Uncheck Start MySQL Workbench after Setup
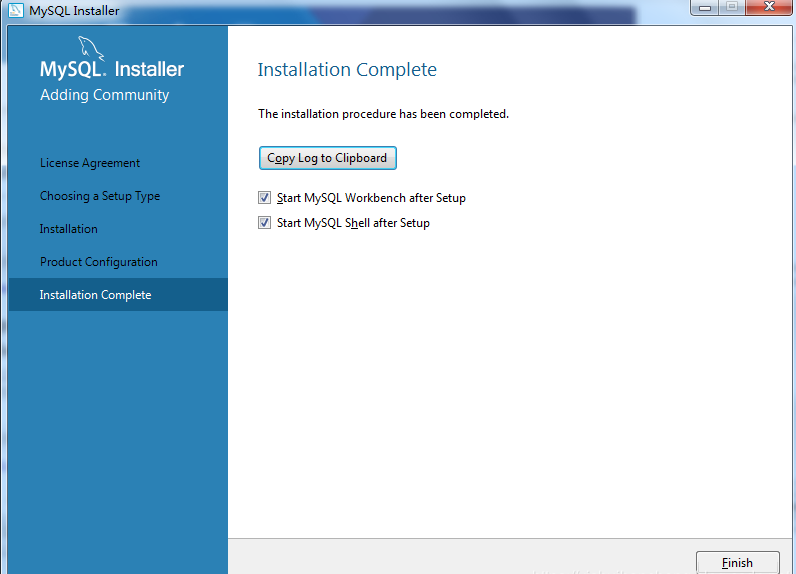Image resolution: width=796 pixels, height=574 pixels. (264, 197)
